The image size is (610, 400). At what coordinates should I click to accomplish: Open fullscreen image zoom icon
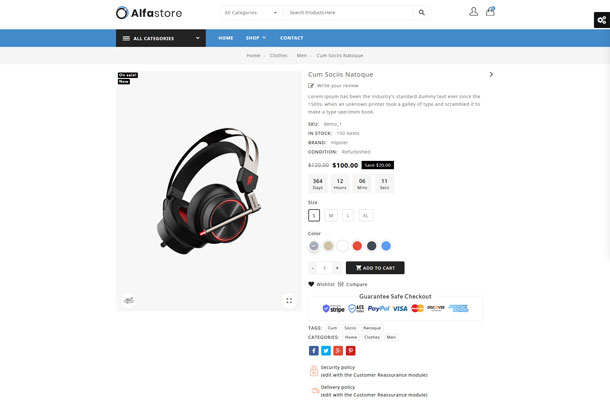(289, 300)
